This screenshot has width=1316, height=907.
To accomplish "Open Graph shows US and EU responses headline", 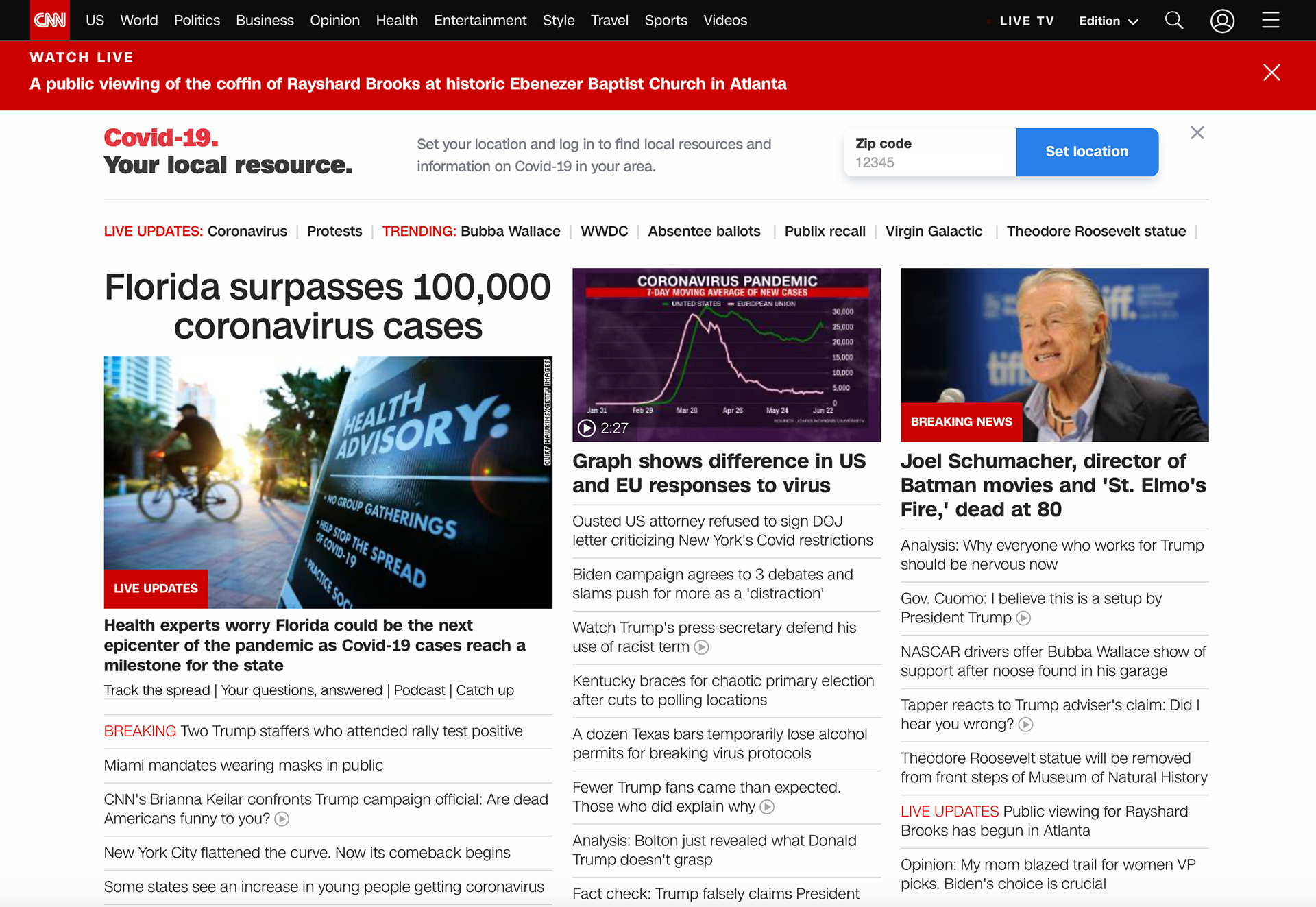I will [x=720, y=473].
